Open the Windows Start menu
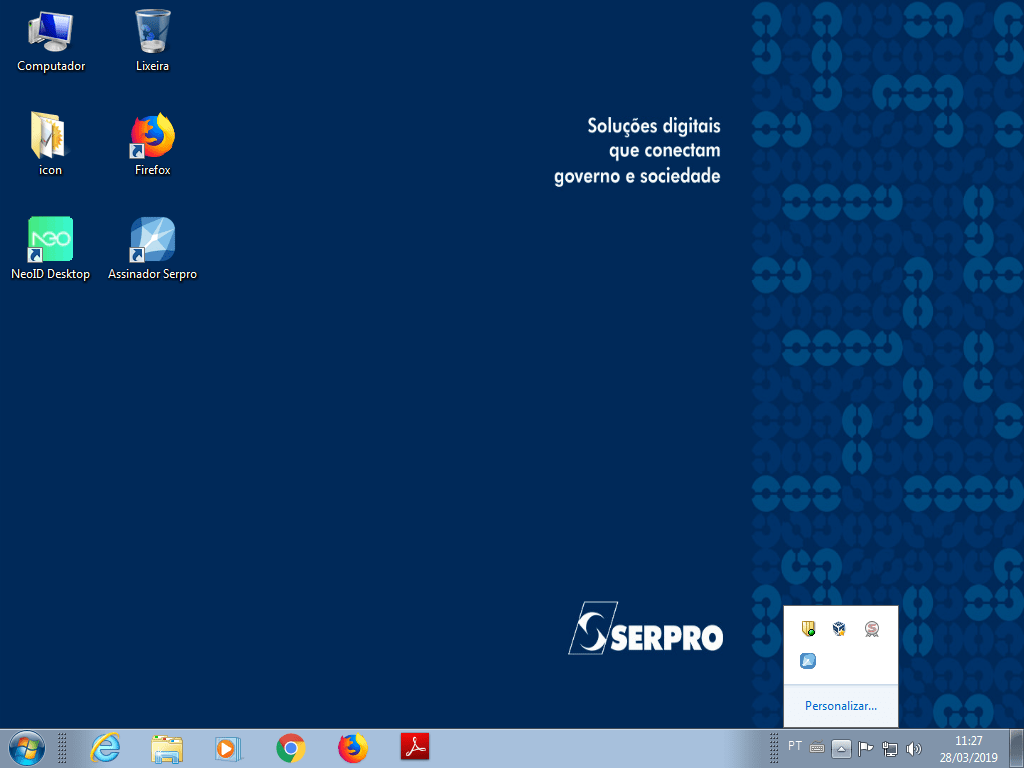Viewport: 1024px width, 768px height. coord(26,747)
